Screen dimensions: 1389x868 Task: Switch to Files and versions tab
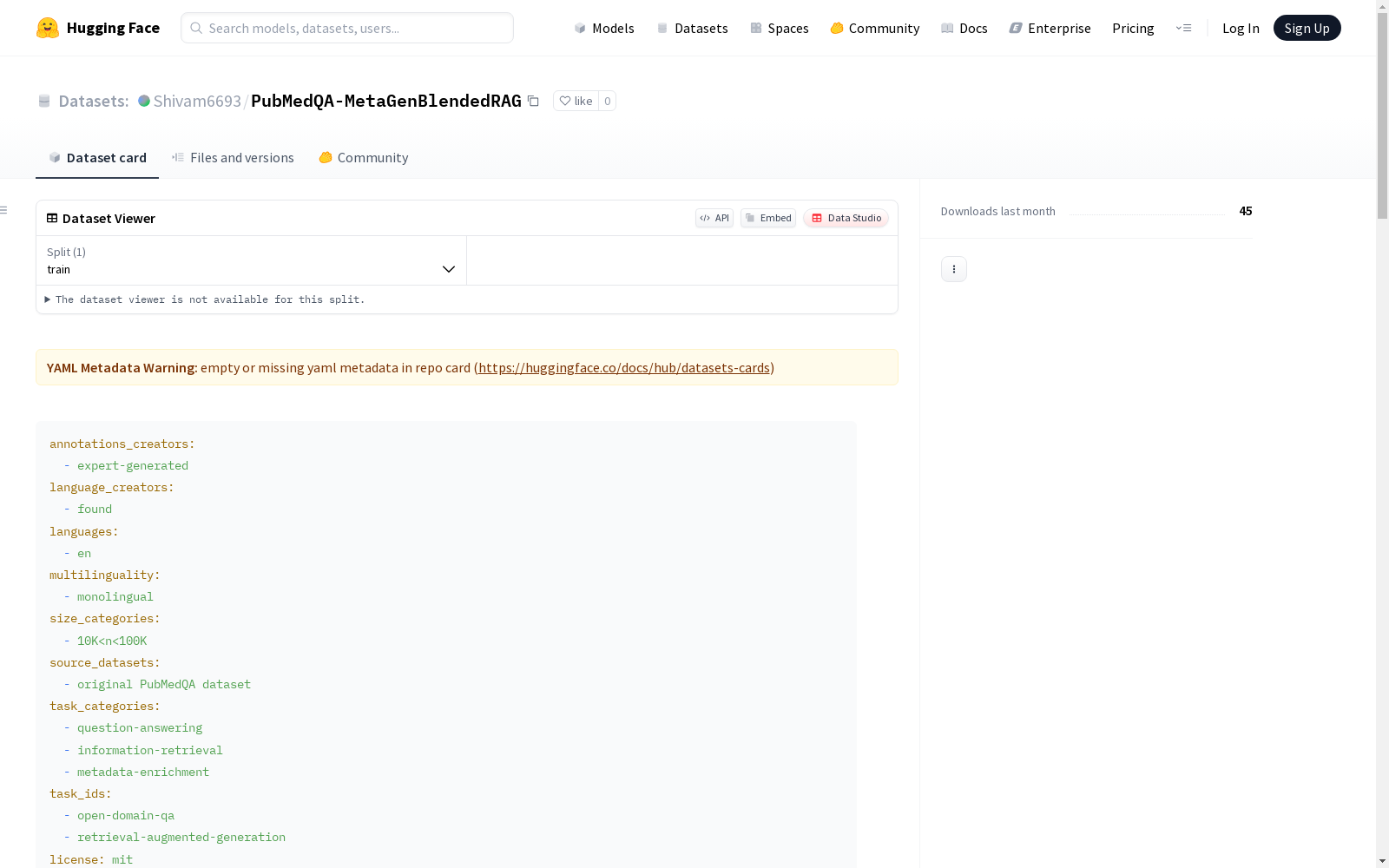(x=233, y=157)
